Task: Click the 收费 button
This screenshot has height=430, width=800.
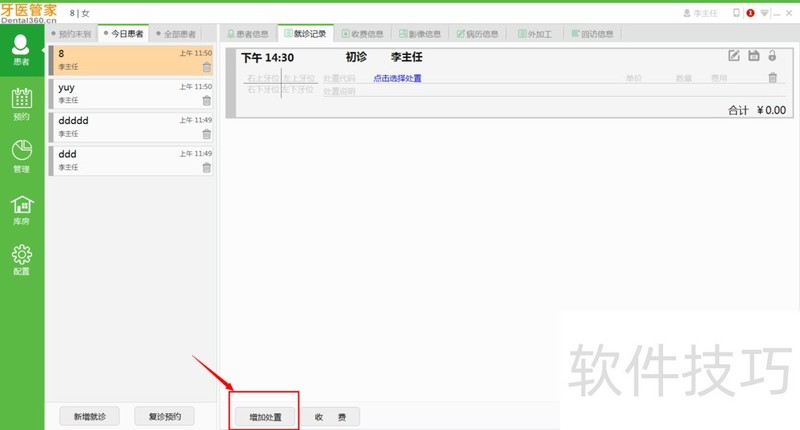Action: [x=330, y=417]
